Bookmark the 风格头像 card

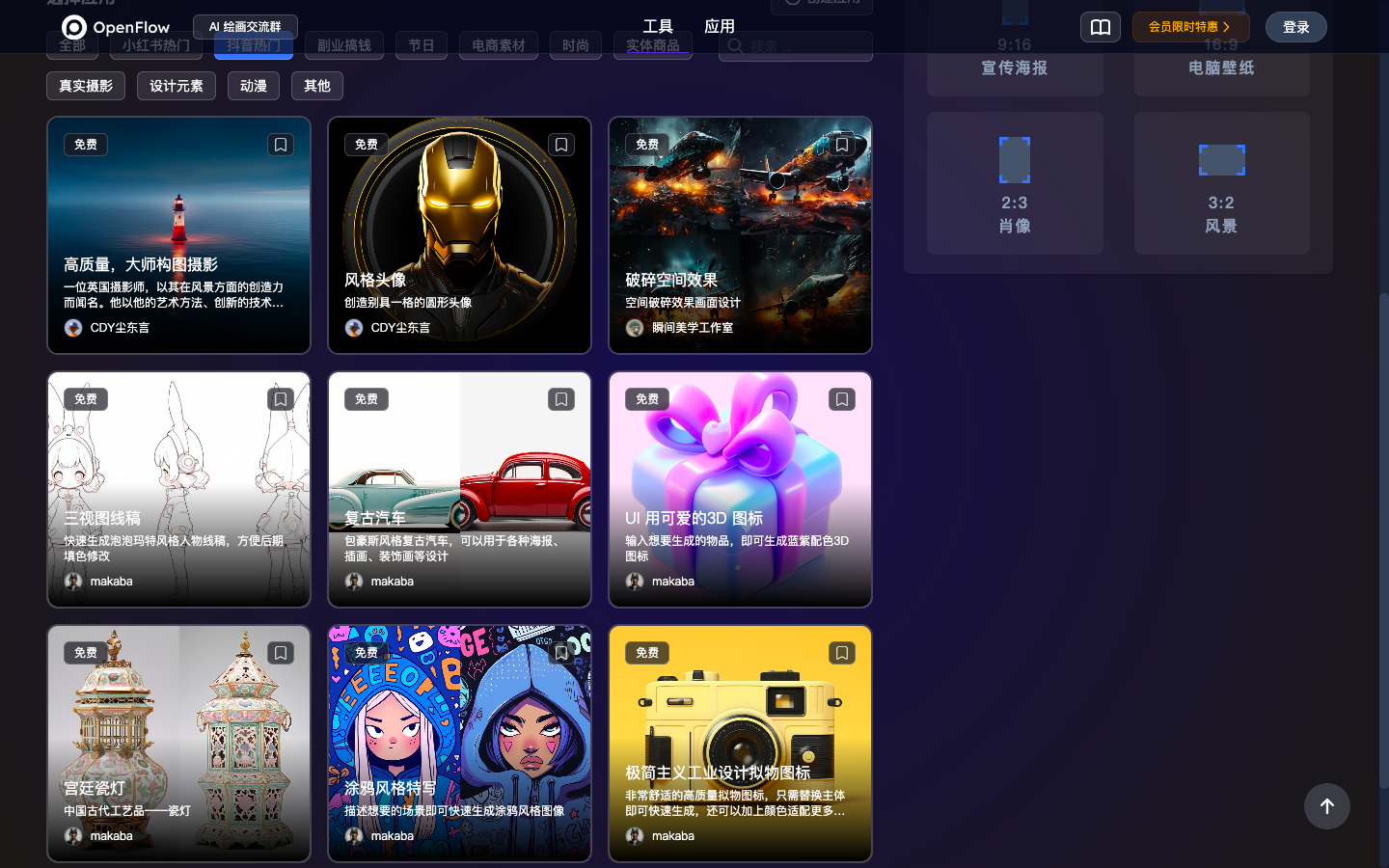561,145
